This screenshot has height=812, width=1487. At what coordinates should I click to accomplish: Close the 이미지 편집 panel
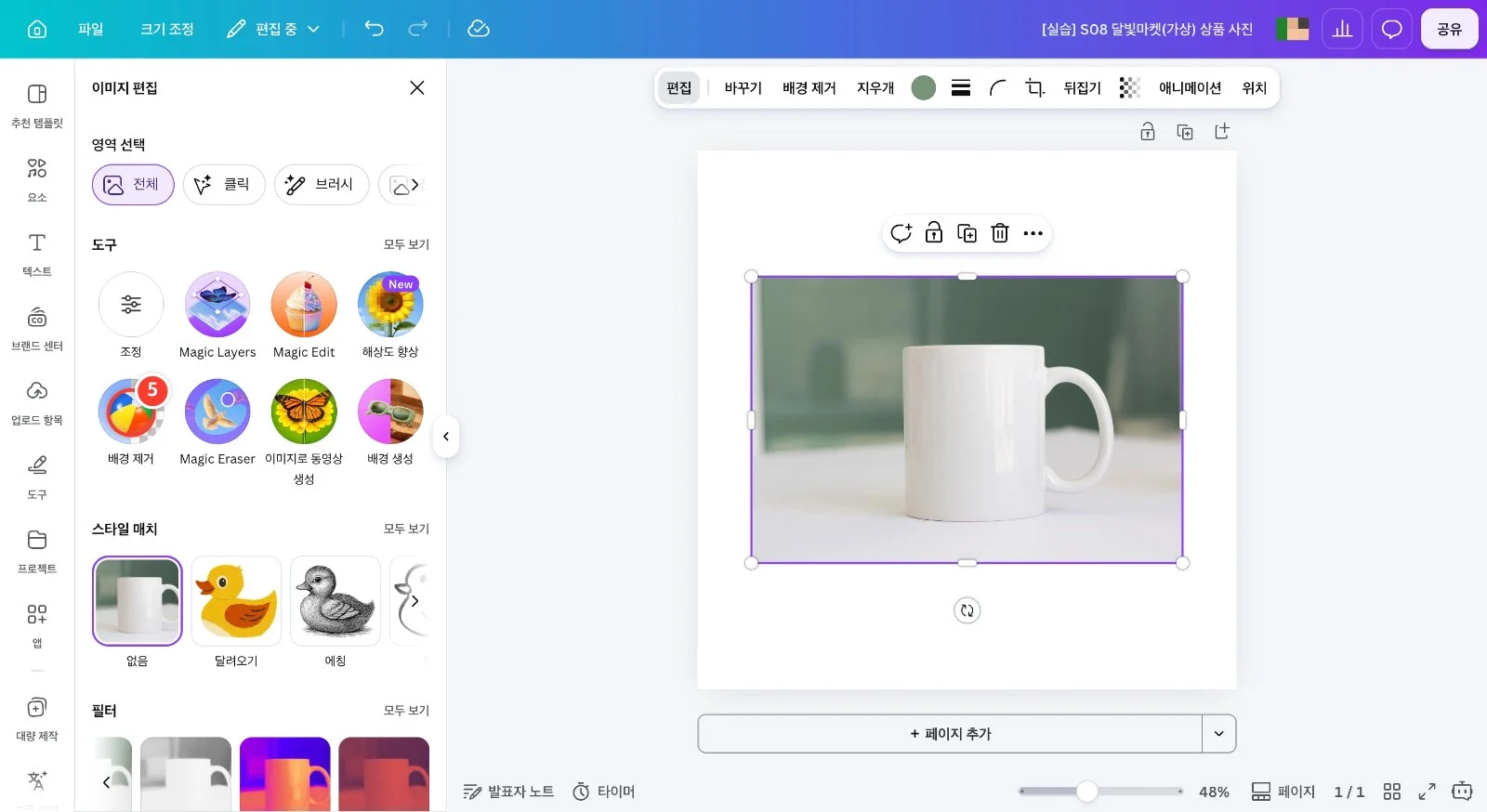(417, 87)
